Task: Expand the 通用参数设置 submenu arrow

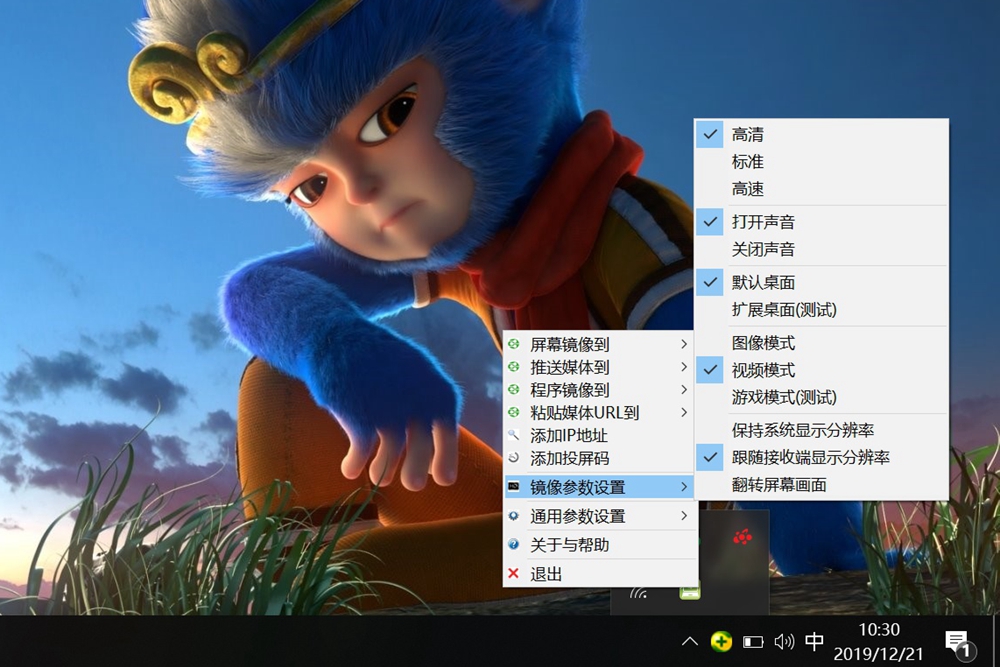Action: (x=684, y=516)
